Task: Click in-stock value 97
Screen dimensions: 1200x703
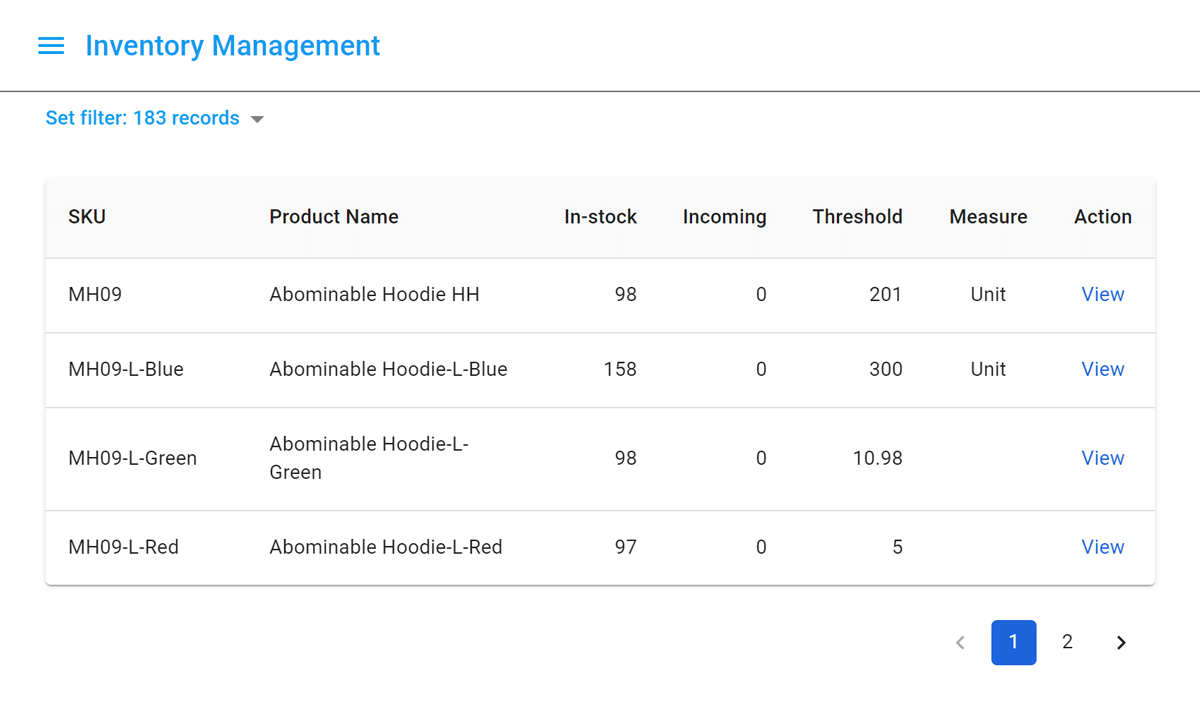Action: (x=626, y=547)
